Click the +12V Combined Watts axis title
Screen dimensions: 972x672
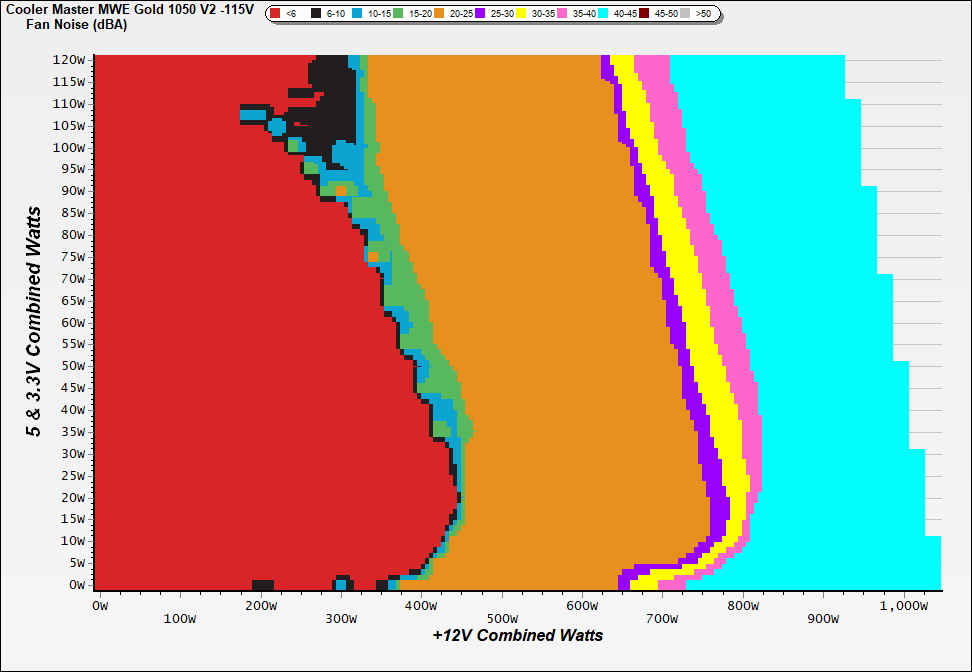pos(517,635)
